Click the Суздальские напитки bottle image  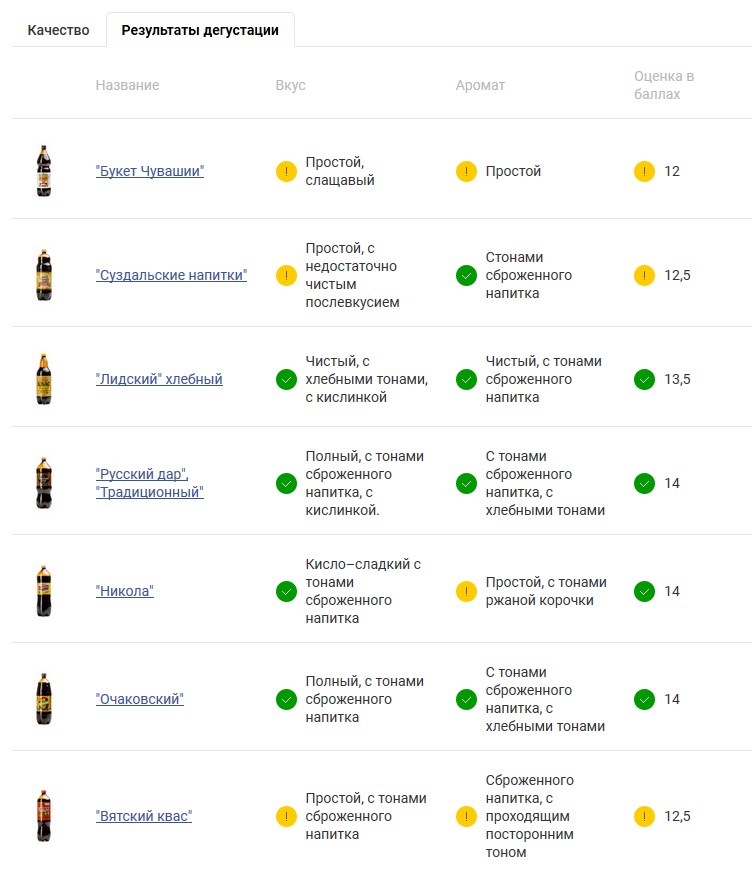click(x=44, y=275)
